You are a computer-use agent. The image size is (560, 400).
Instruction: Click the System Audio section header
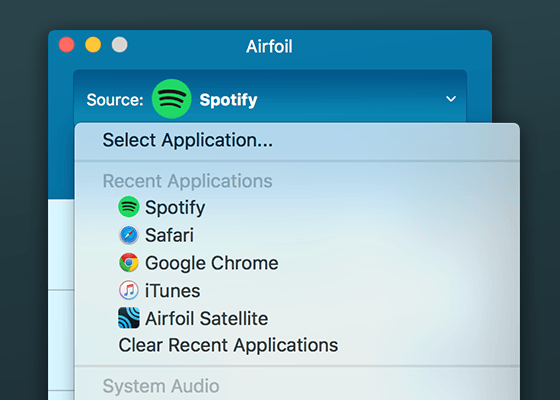161,386
